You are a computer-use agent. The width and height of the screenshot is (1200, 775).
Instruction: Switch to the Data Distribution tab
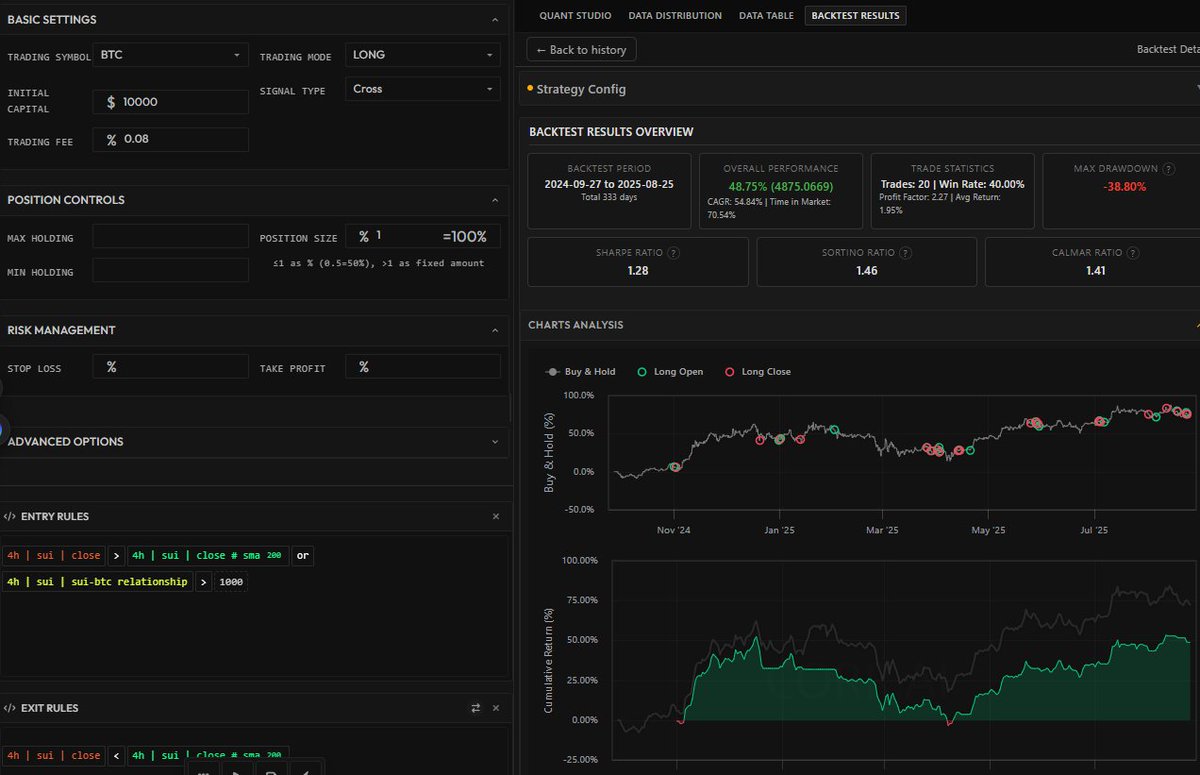[x=675, y=16]
